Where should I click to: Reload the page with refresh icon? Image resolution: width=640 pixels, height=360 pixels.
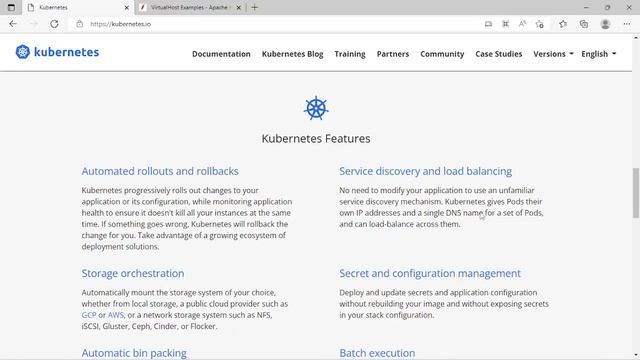[x=54, y=24]
